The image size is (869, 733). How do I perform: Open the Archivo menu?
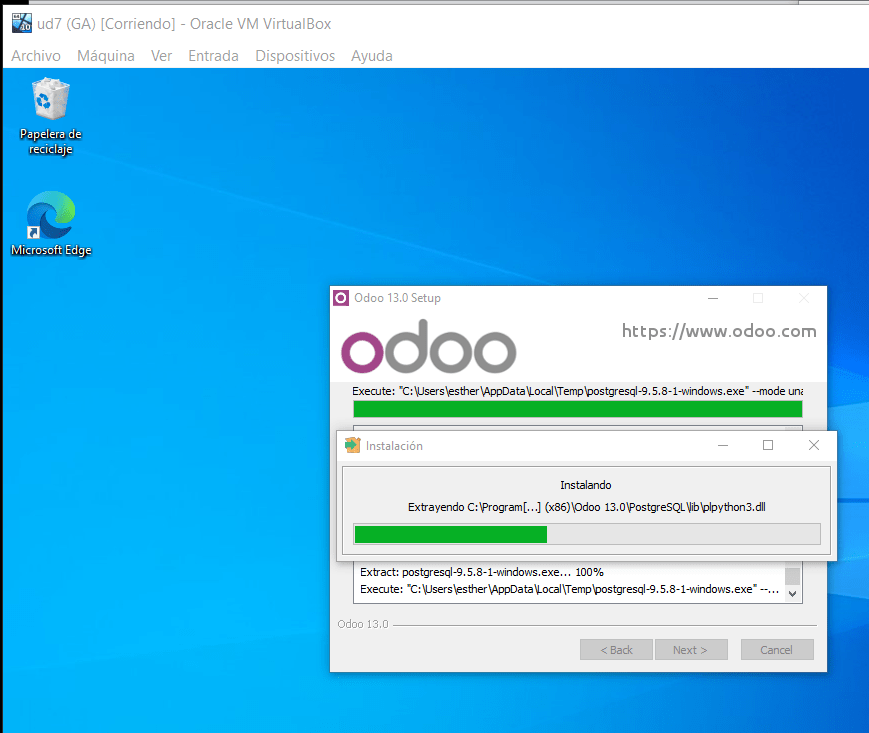[x=35, y=55]
